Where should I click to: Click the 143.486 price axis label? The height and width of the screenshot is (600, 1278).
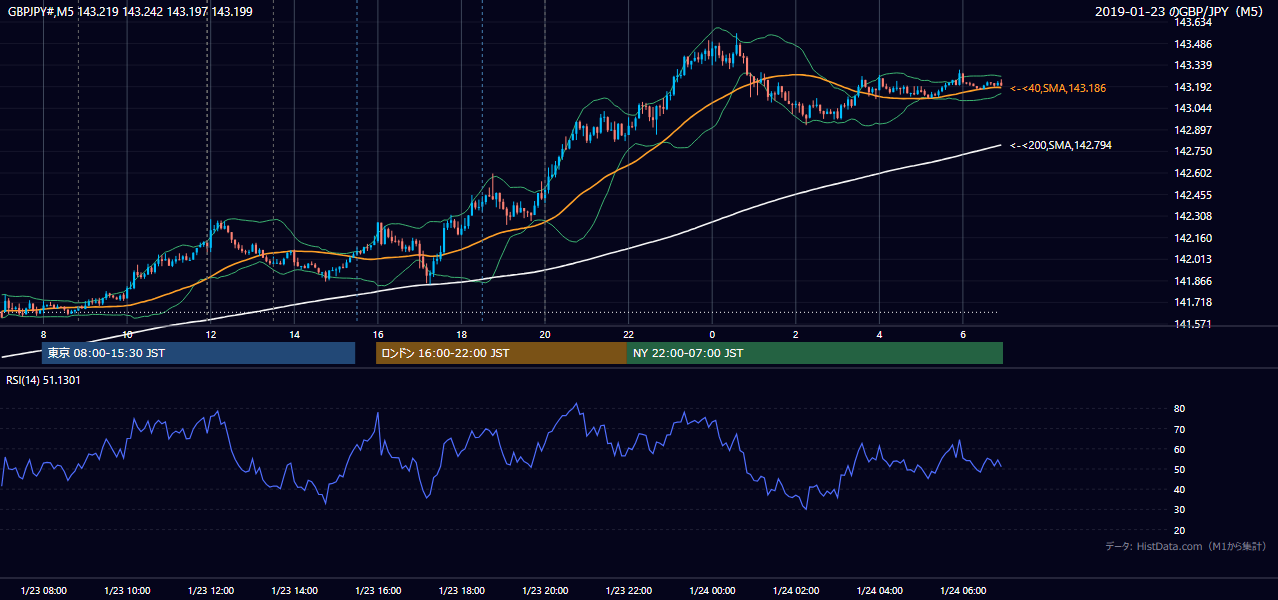point(1193,44)
